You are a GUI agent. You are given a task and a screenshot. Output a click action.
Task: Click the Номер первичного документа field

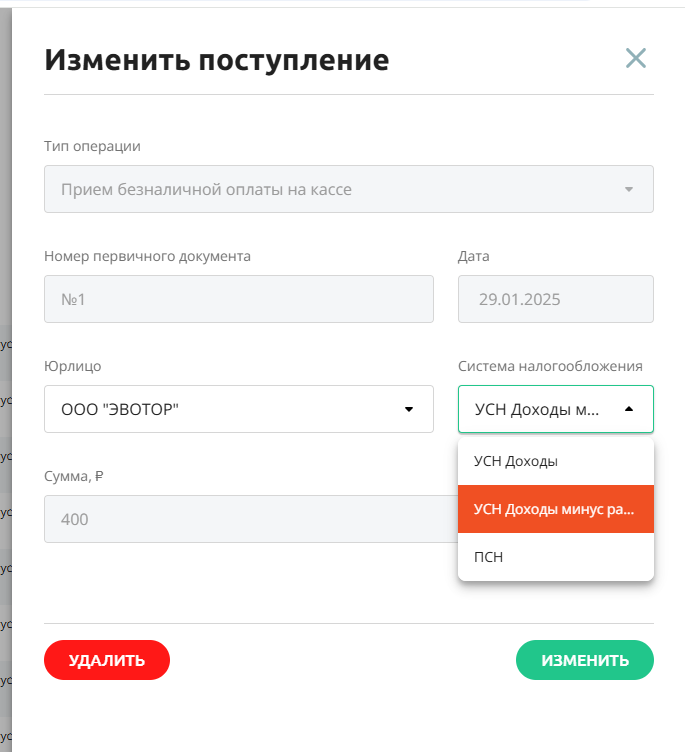[239, 299]
